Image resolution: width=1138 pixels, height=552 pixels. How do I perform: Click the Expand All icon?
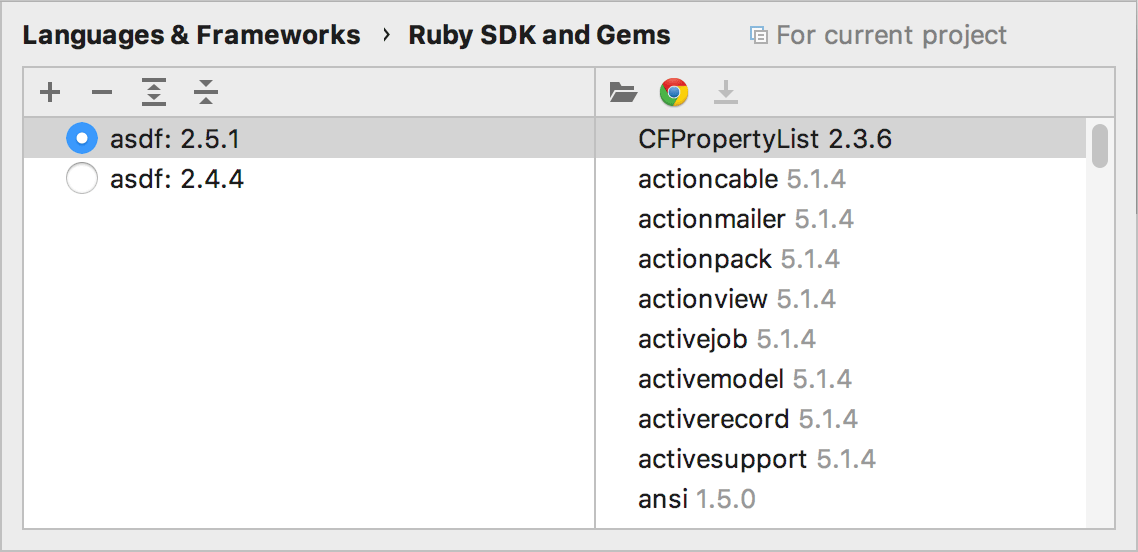153,93
